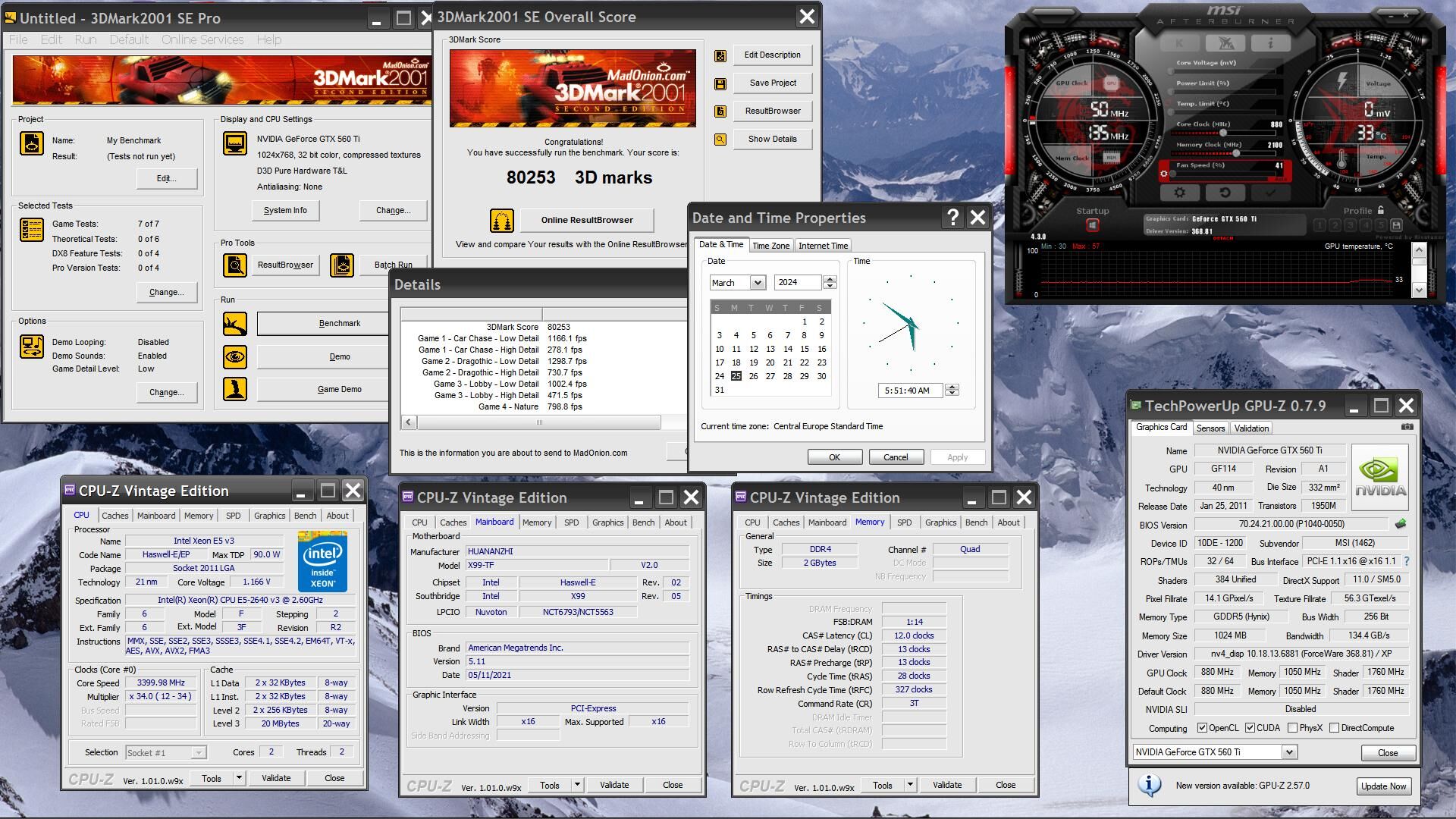Open Caches tab in leftmost CPU-Z window

115,516
